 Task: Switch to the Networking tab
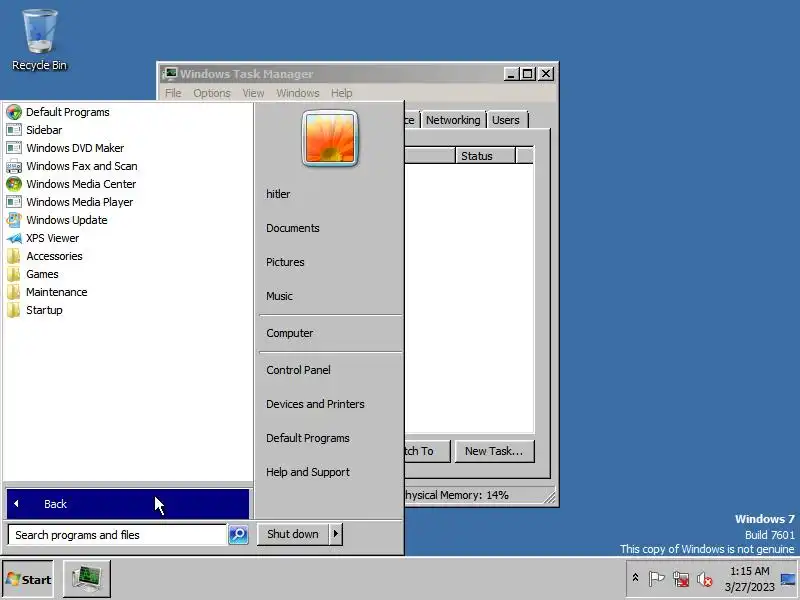pyautogui.click(x=453, y=120)
